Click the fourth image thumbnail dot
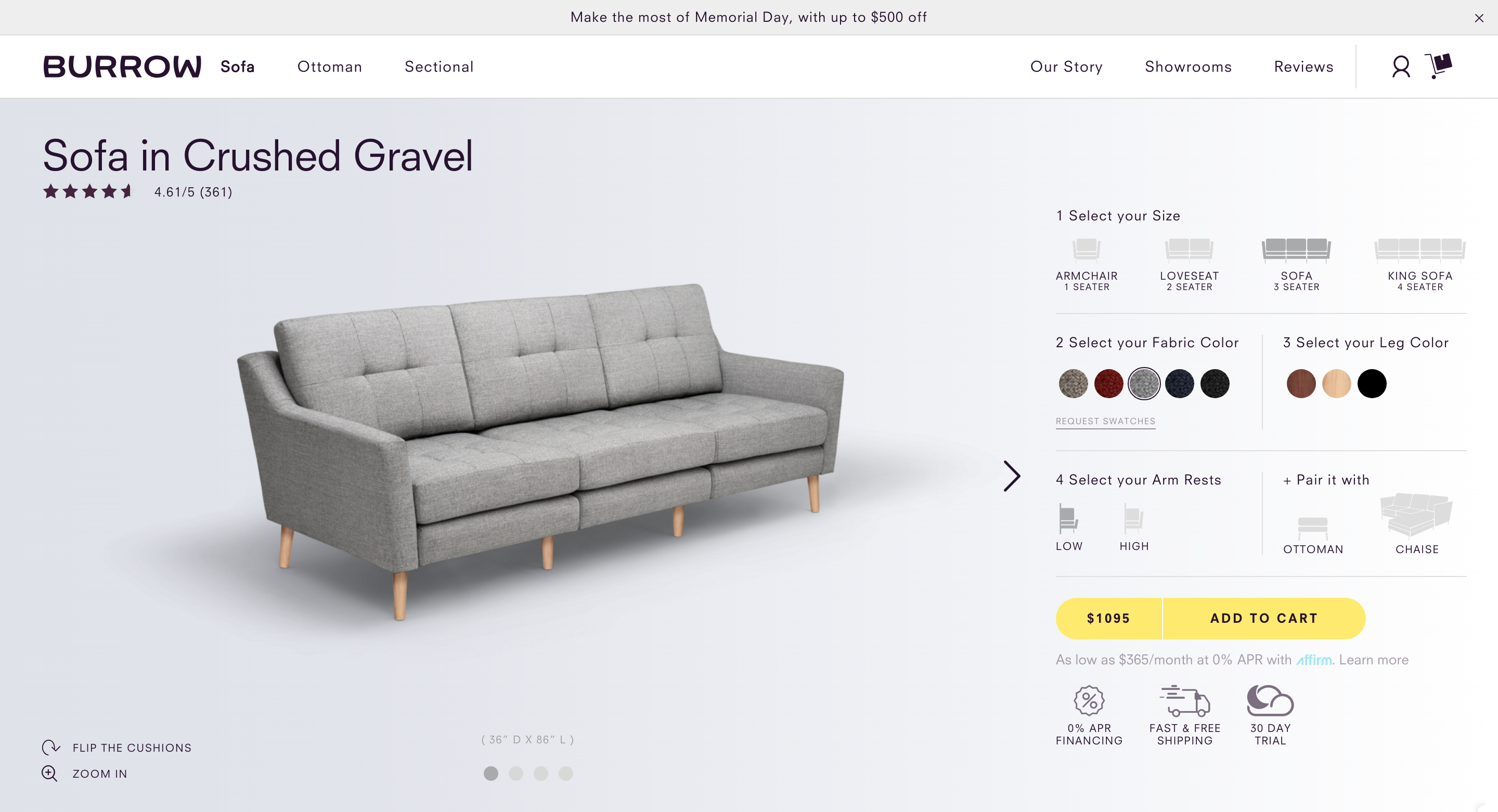The image size is (1498, 812). [564, 773]
